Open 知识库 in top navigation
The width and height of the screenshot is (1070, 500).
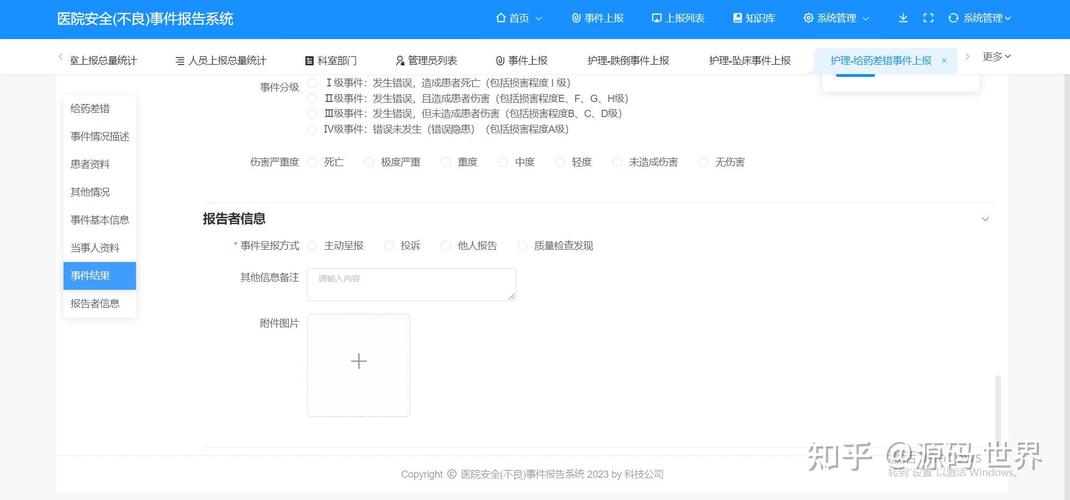click(754, 18)
